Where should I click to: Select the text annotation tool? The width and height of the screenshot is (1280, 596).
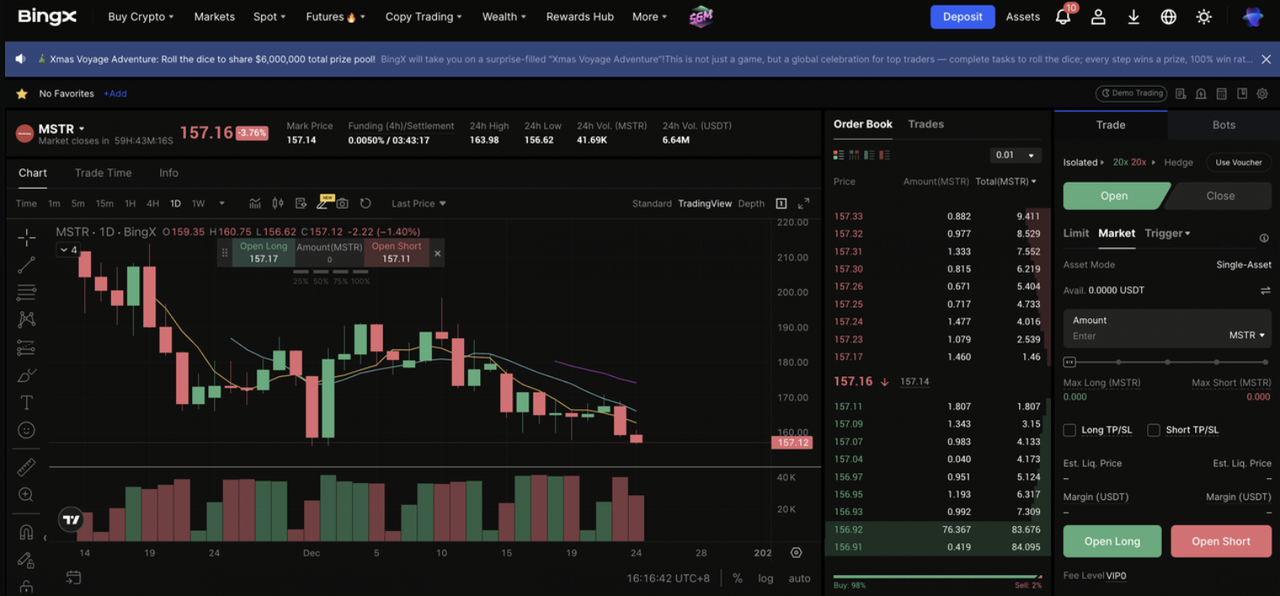coord(27,402)
